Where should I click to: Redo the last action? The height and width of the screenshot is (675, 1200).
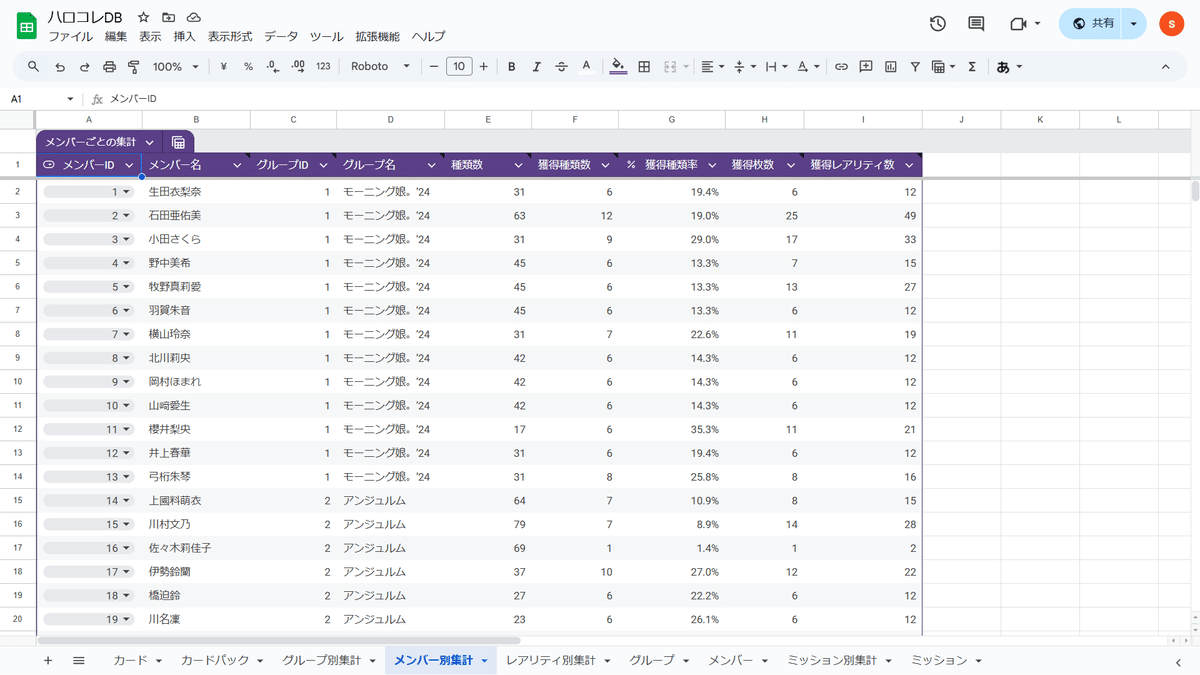click(x=84, y=67)
